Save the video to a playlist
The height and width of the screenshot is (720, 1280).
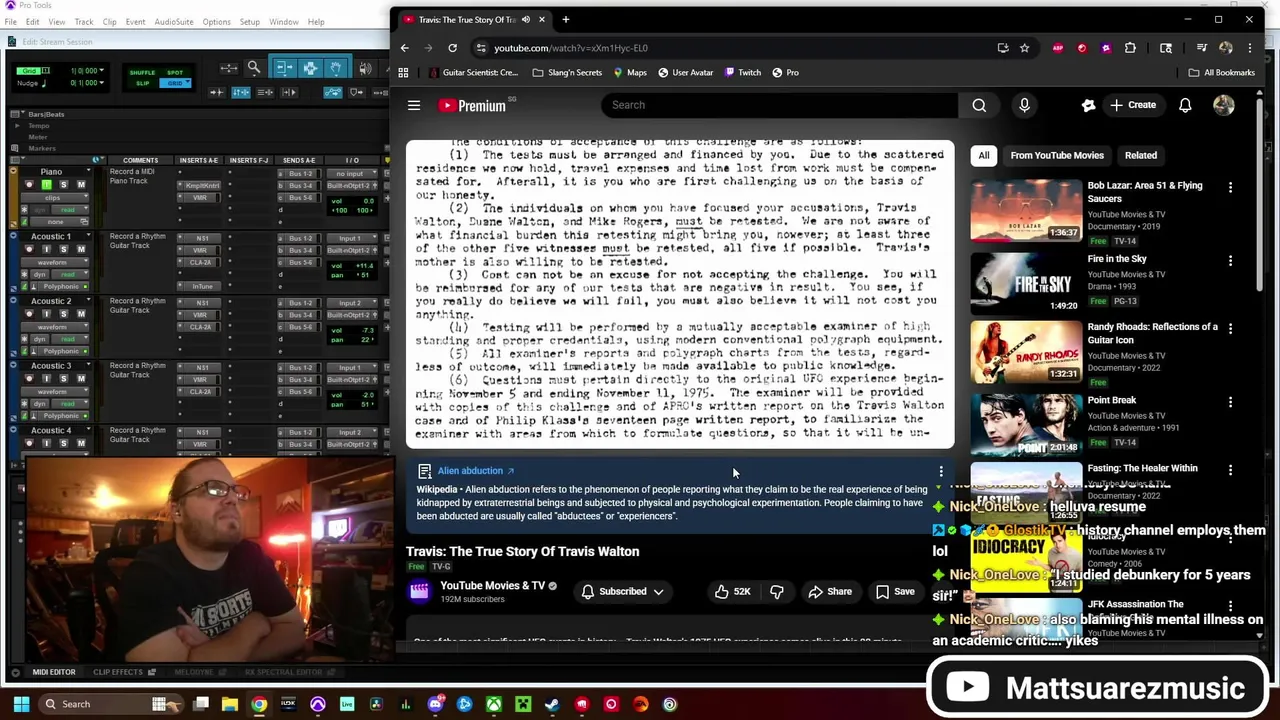[x=895, y=591]
